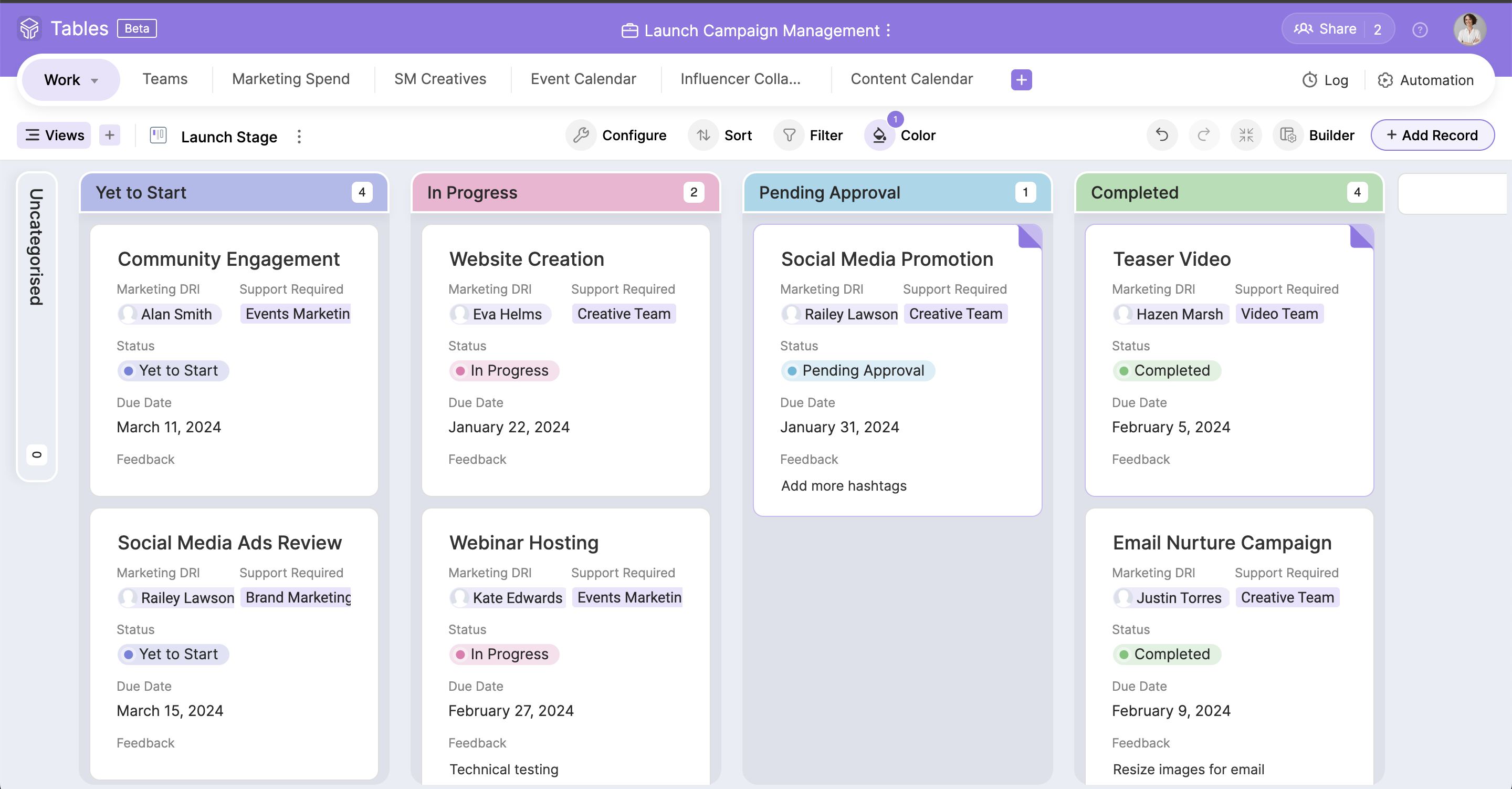The width and height of the screenshot is (1512, 789).
Task: Select the Configure wrench icon
Action: click(581, 134)
